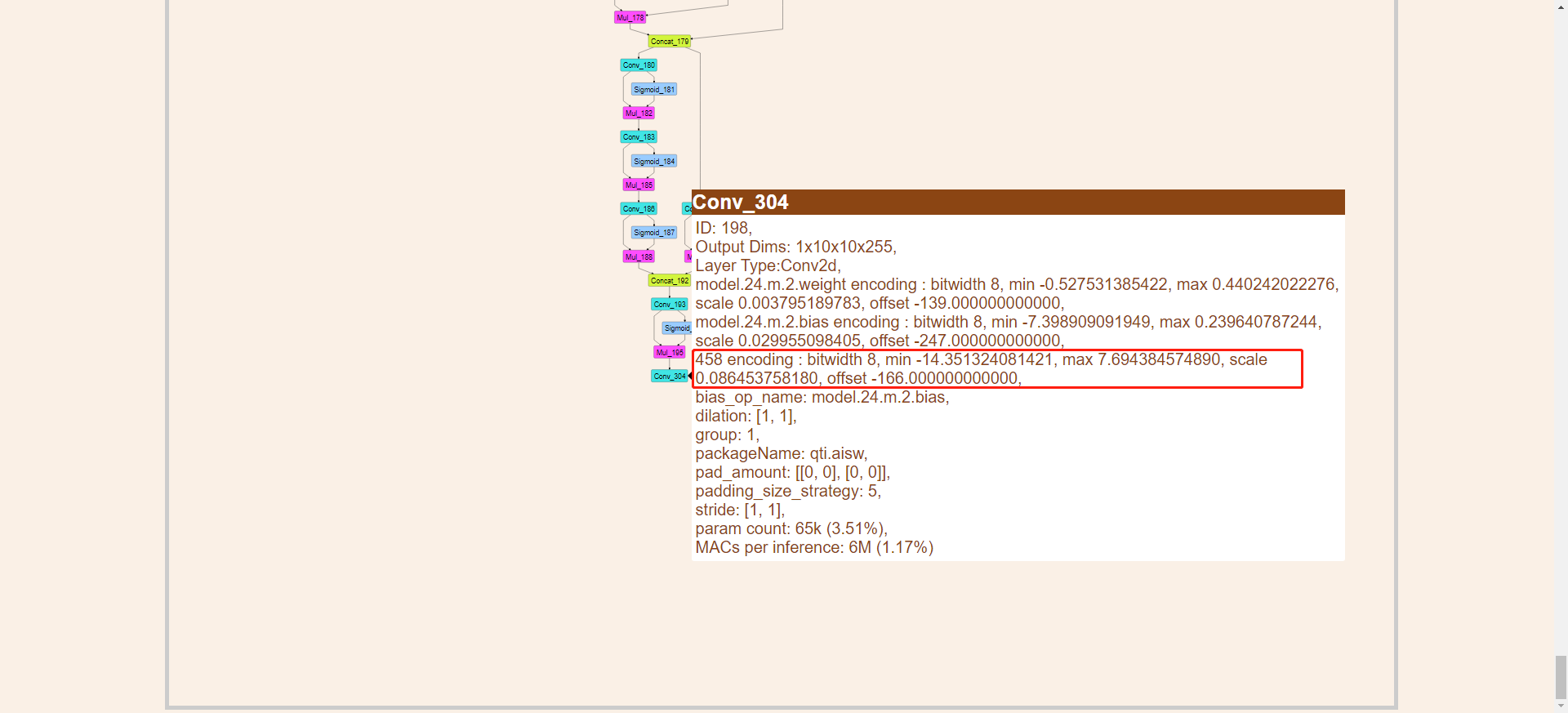Click the Mul_185 node
Image resolution: width=1568 pixels, height=713 pixels.
pos(639,185)
